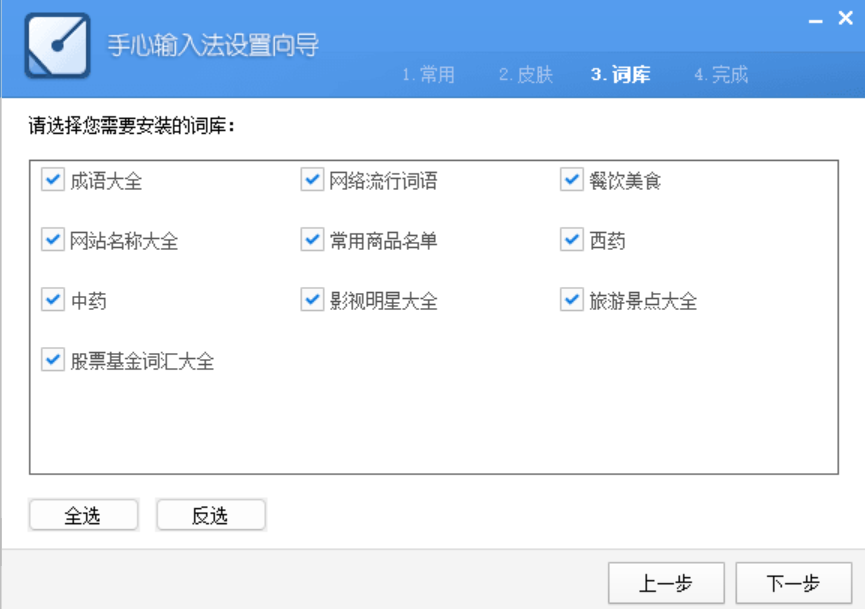Uncheck 股票基金词汇大全
This screenshot has width=865, height=609.
coord(52,359)
